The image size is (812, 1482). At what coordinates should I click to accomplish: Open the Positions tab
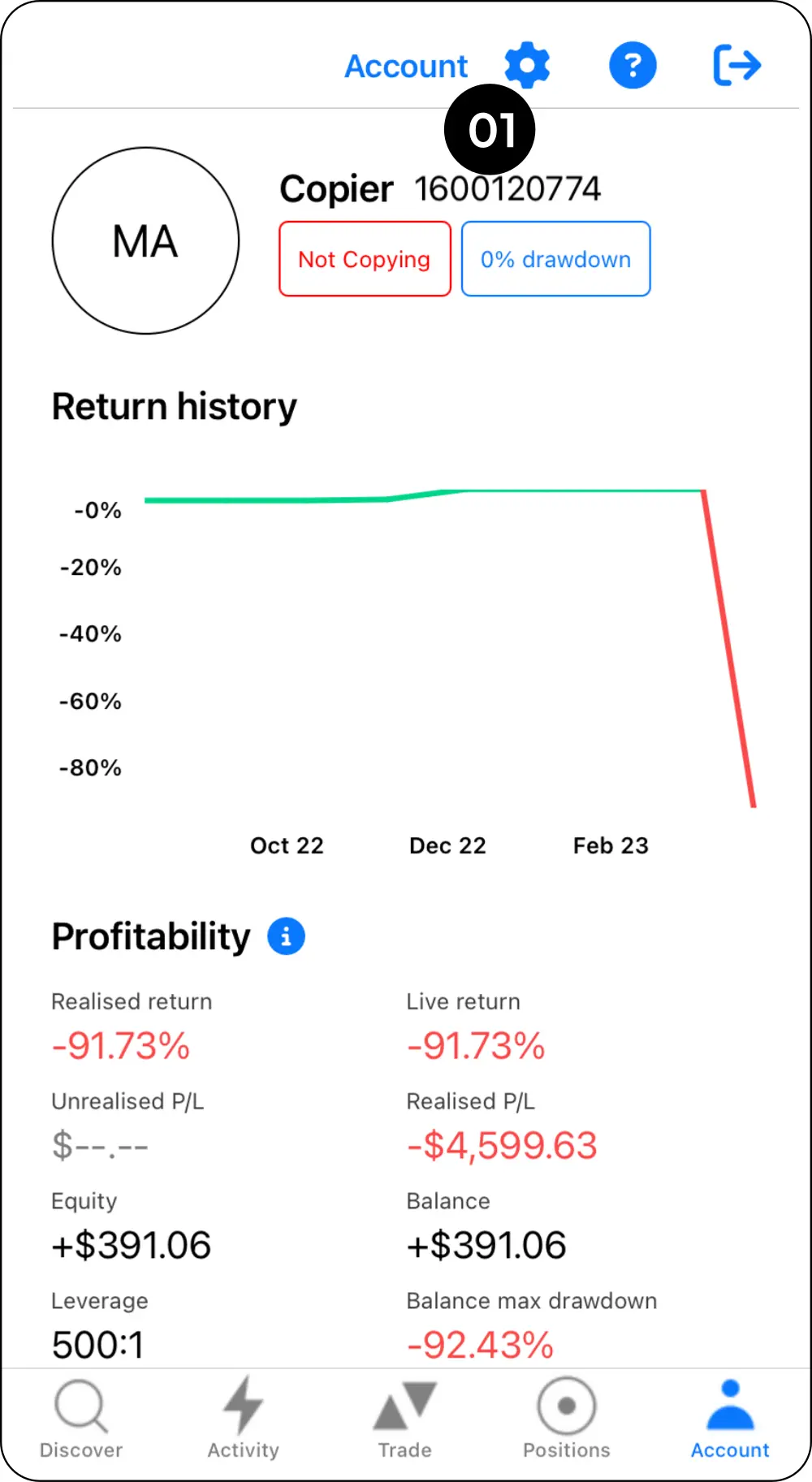[566, 1418]
